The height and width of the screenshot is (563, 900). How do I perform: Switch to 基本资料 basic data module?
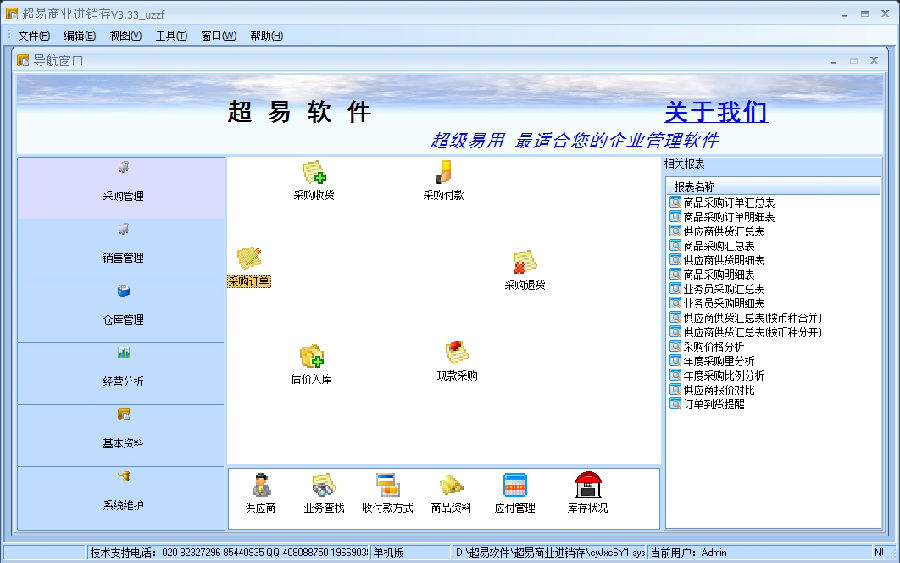coord(122,435)
